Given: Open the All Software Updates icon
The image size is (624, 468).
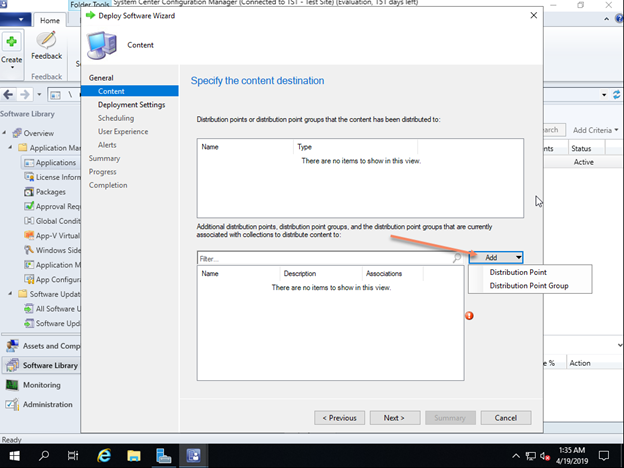Looking at the screenshot, I should coord(29,309).
